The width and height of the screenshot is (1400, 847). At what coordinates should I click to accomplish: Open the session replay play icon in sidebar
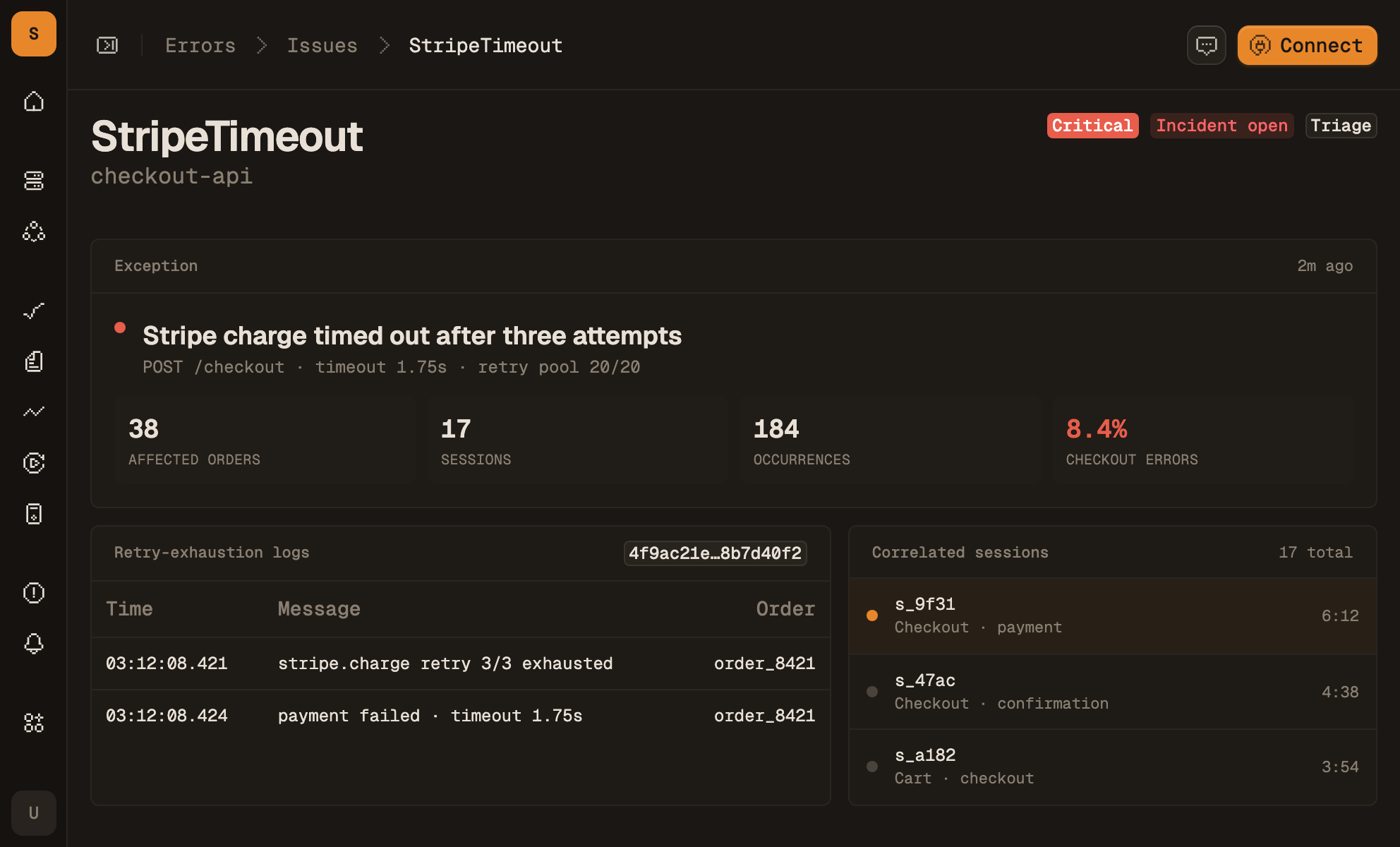34,463
